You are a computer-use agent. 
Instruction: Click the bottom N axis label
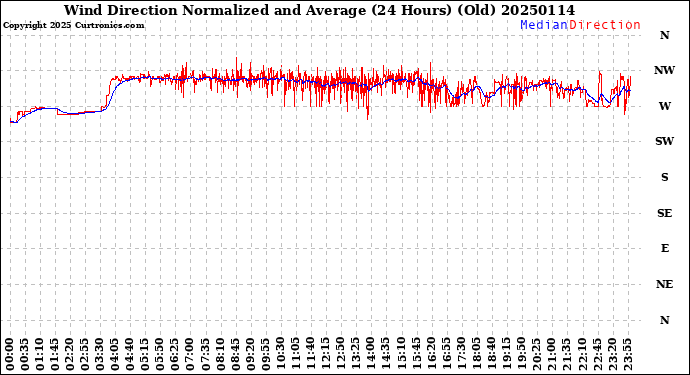click(664, 320)
